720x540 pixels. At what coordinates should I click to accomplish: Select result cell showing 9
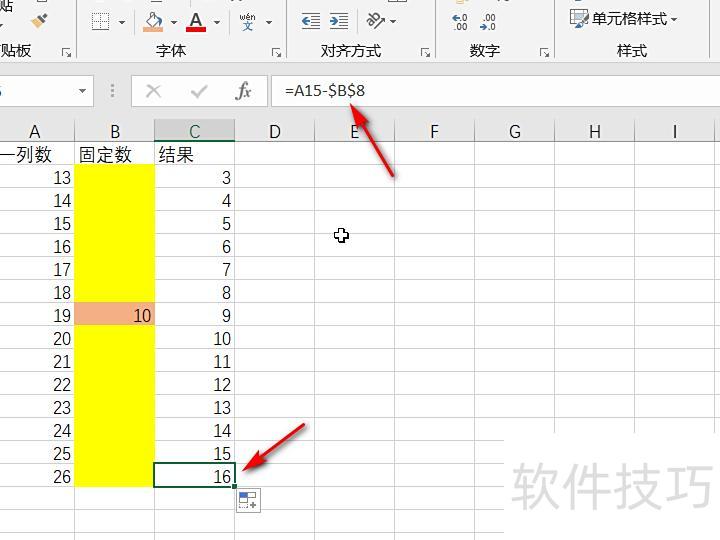[194, 315]
